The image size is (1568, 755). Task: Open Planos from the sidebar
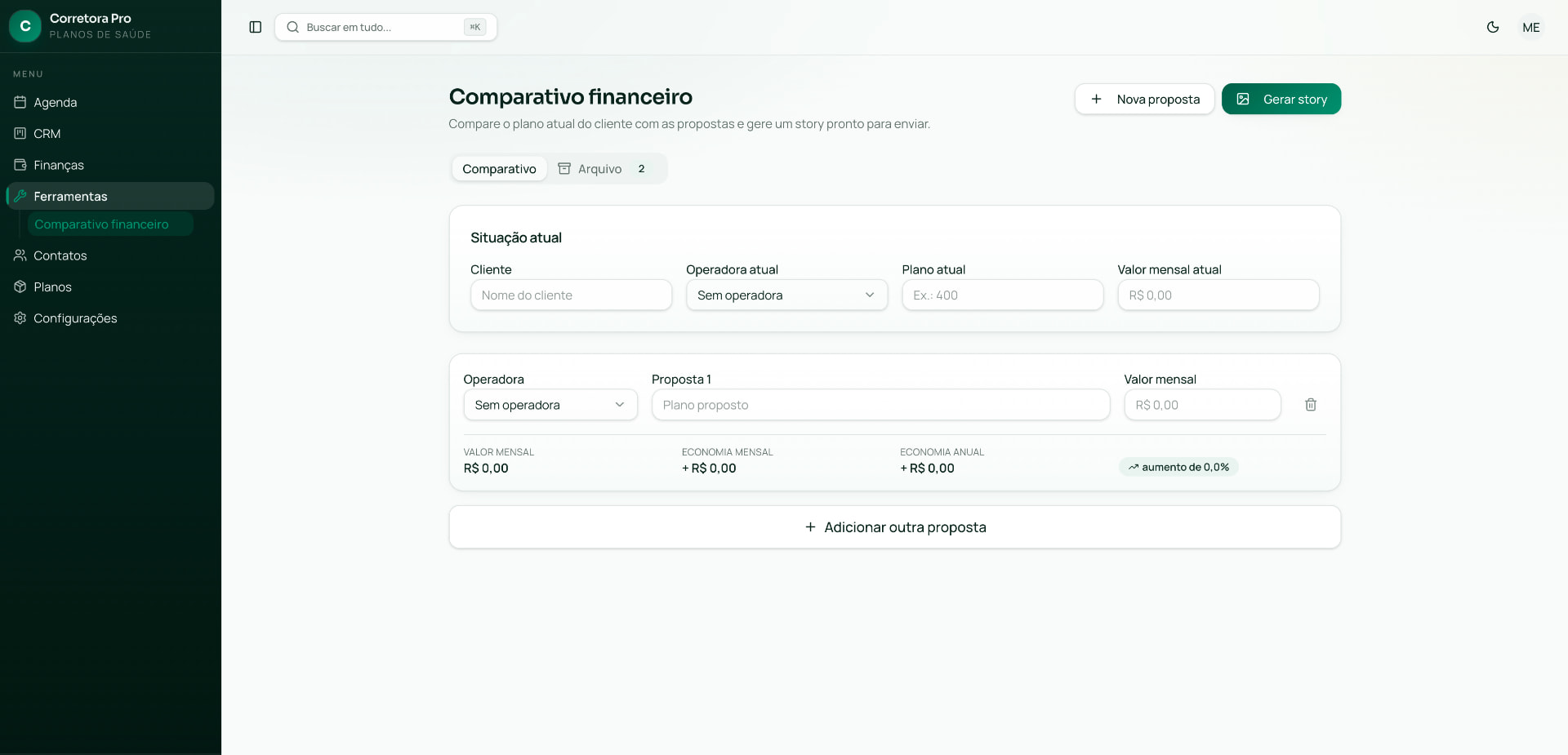110,286
